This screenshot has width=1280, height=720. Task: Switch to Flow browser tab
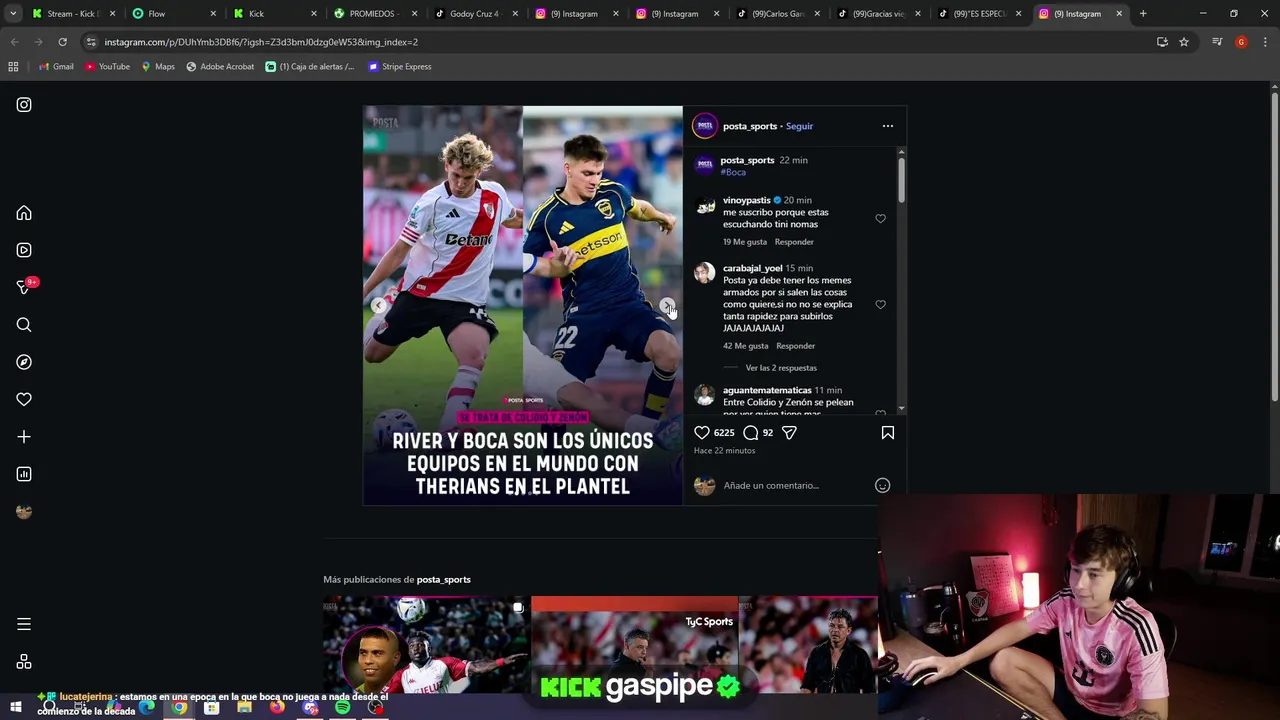point(172,14)
